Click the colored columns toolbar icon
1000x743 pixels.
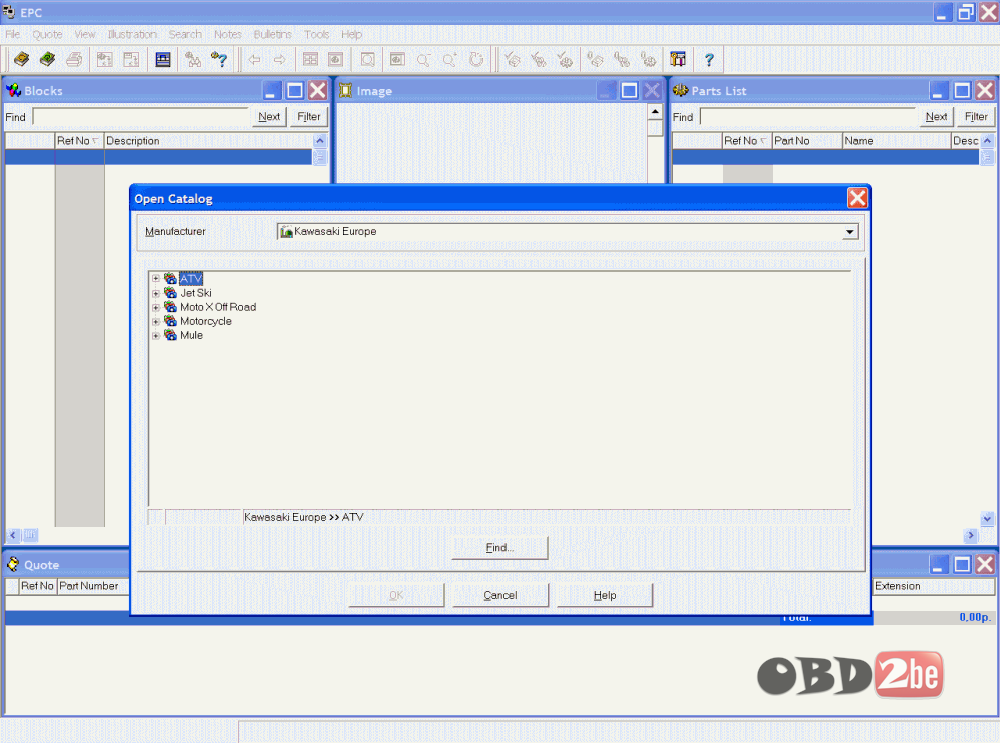click(678, 59)
